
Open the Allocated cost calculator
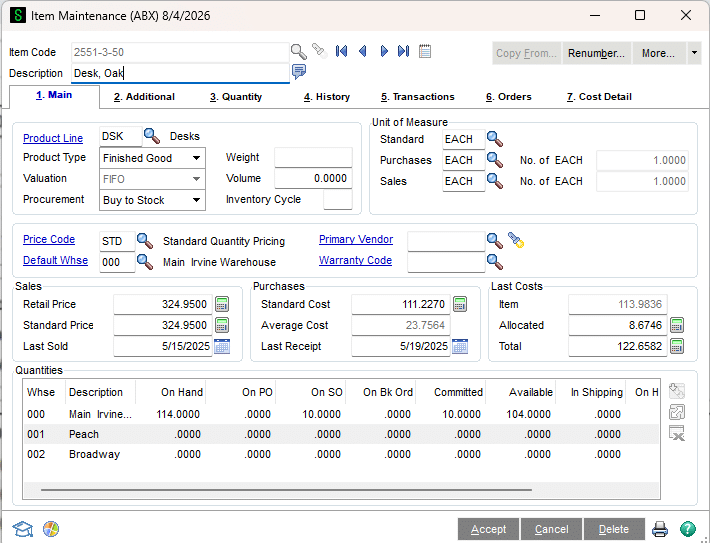pos(677,325)
